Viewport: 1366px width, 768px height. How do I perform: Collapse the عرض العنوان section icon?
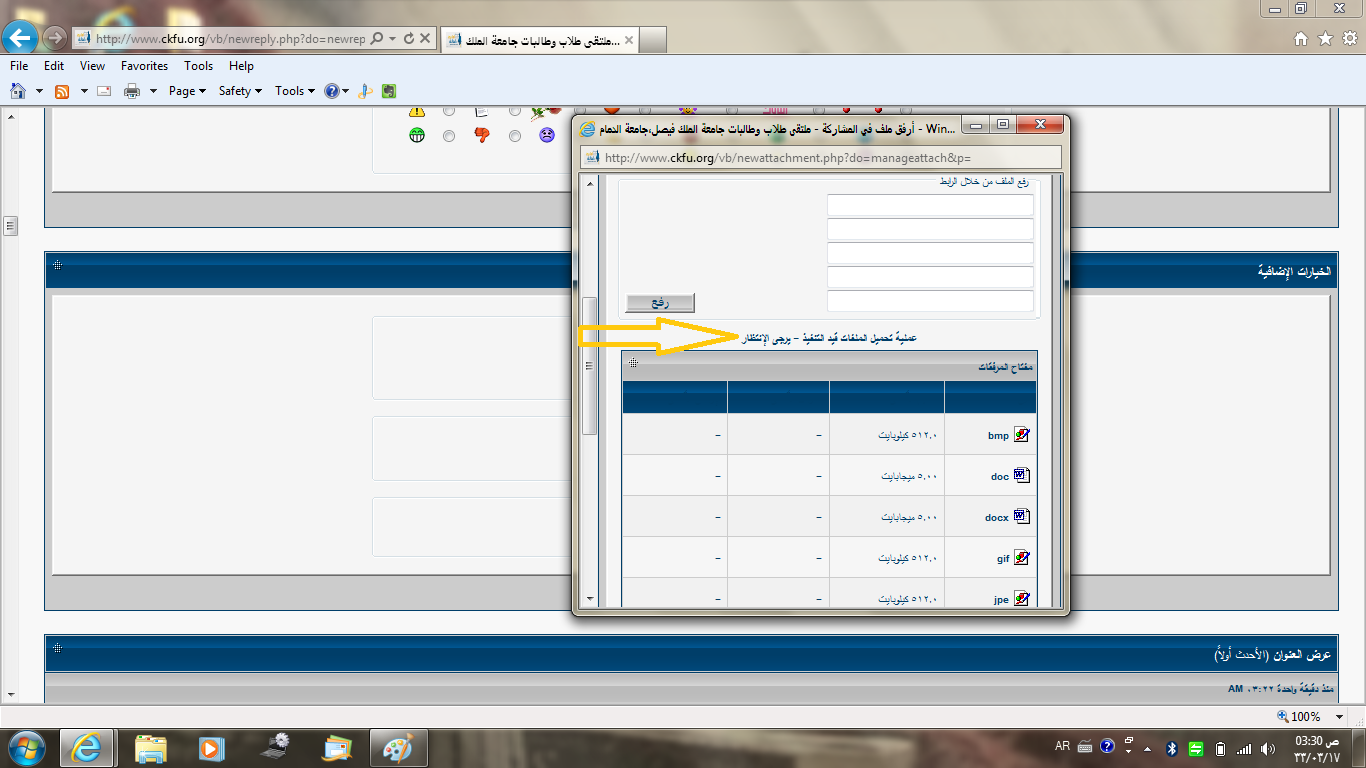click(57, 648)
